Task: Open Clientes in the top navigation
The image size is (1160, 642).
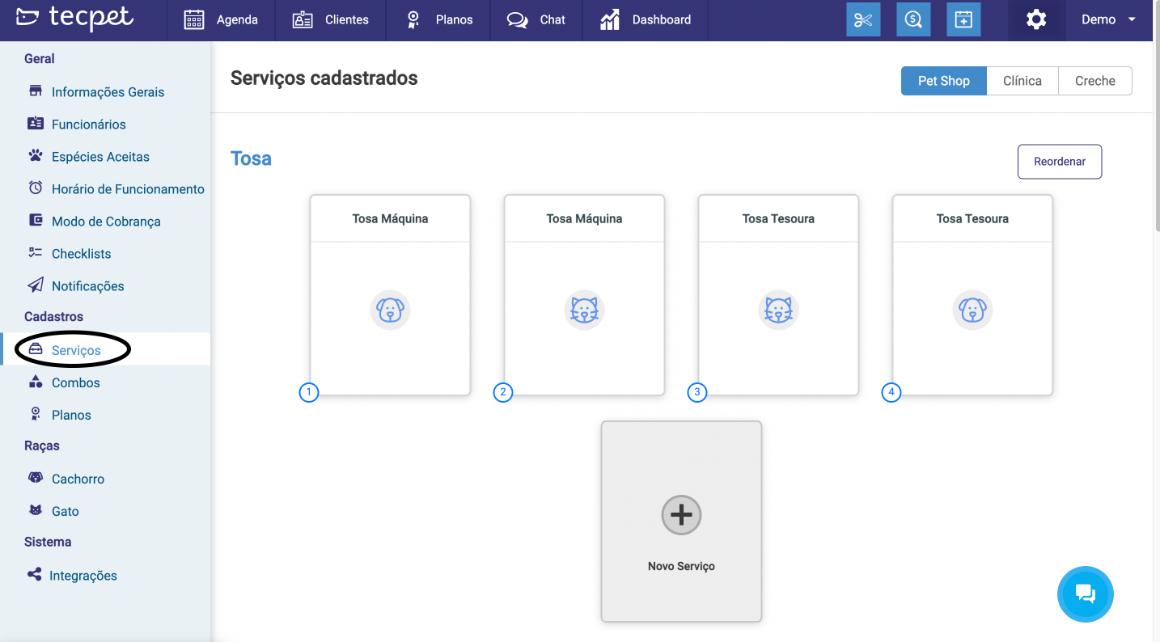Action: (331, 20)
